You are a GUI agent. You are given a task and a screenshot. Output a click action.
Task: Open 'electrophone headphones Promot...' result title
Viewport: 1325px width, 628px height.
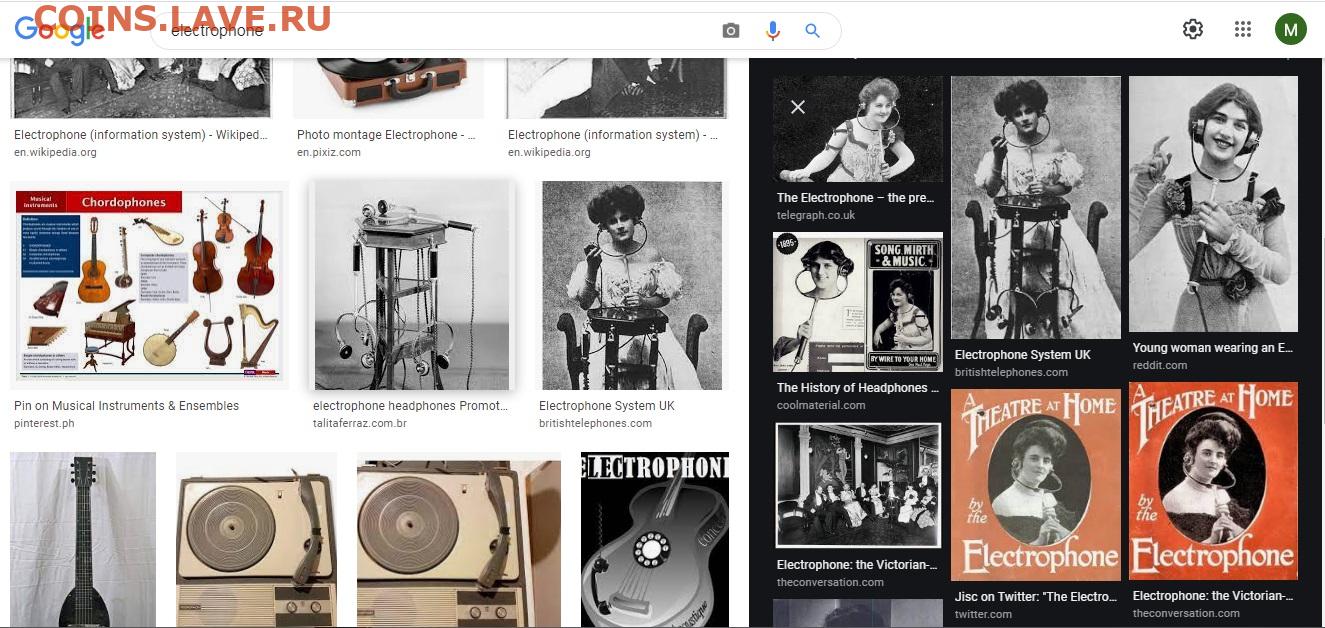click(410, 406)
